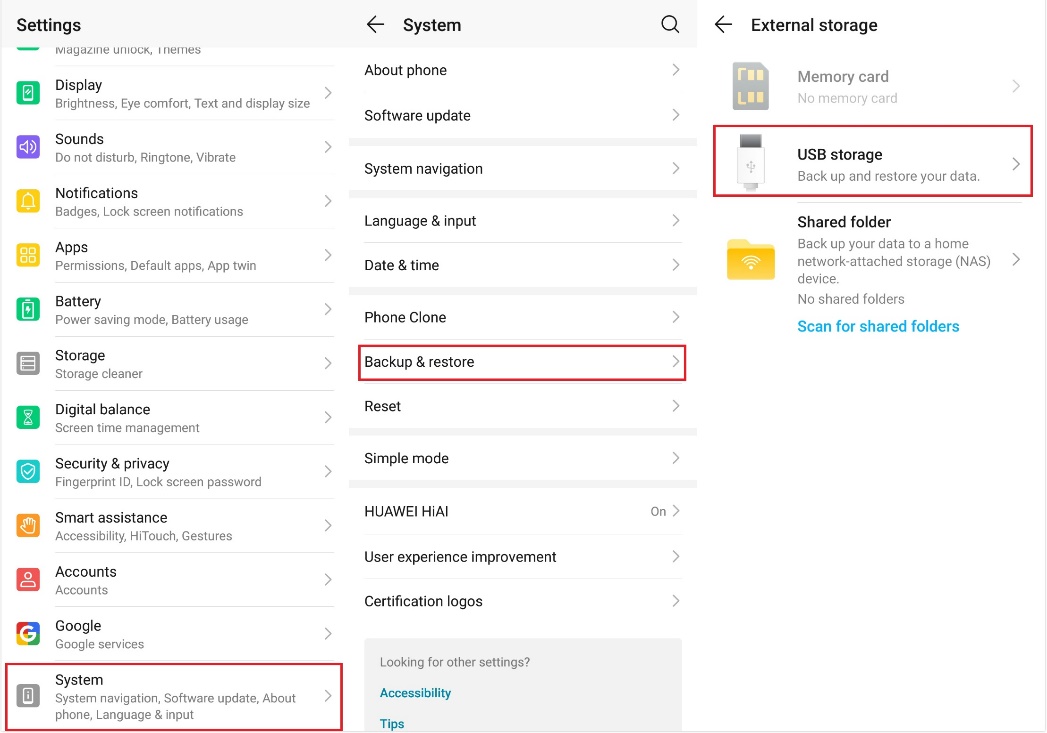Image resolution: width=1047 pixels, height=733 pixels.
Task: Click the Google services icon
Action: coord(27,632)
